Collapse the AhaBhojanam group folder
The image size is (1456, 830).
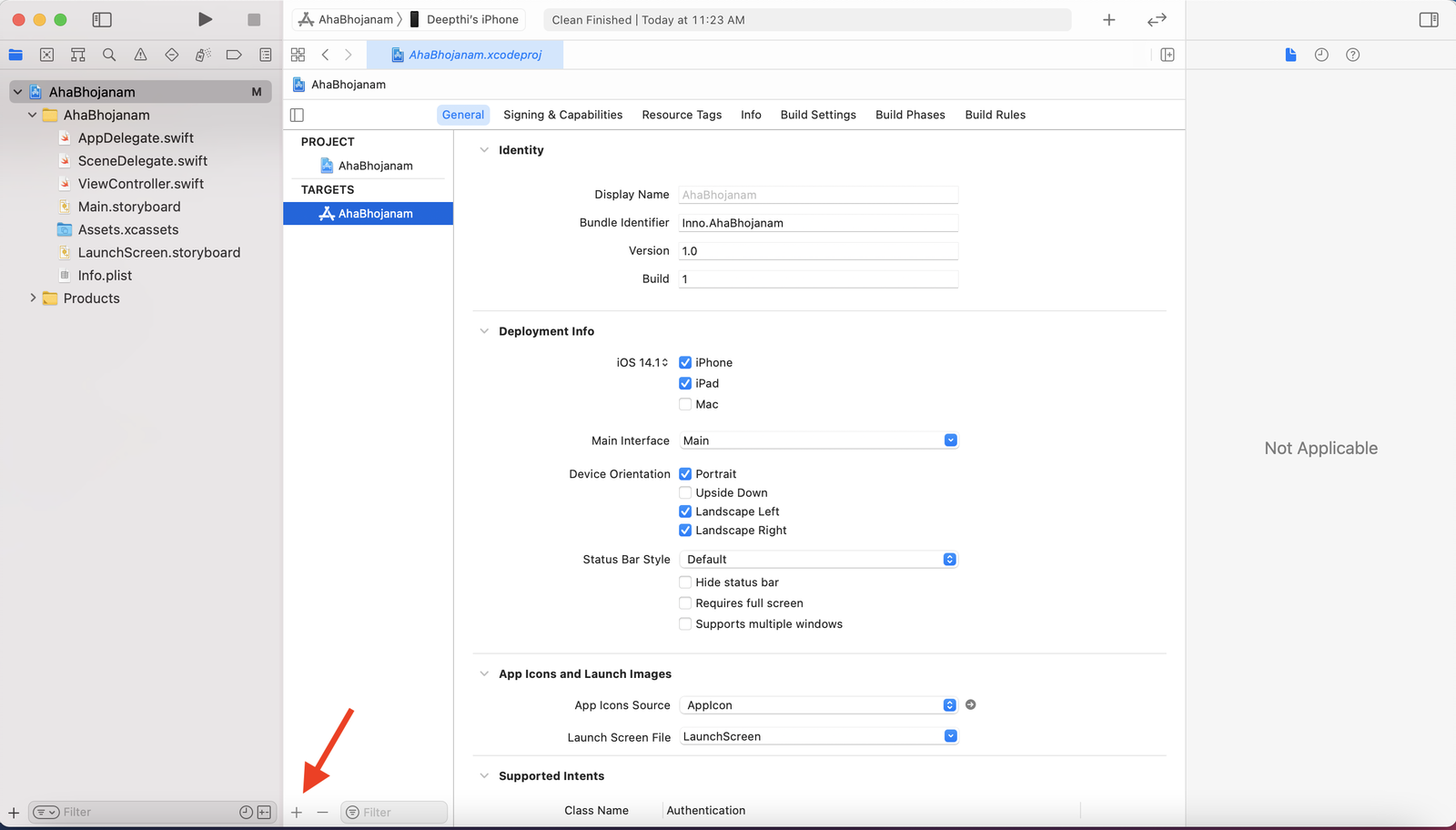coord(33,115)
